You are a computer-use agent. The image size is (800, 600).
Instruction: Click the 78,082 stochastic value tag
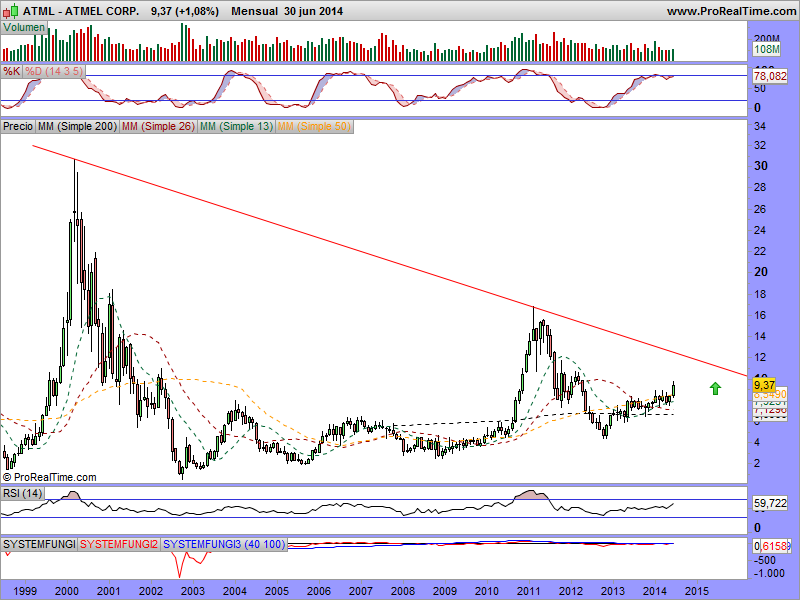click(770, 76)
